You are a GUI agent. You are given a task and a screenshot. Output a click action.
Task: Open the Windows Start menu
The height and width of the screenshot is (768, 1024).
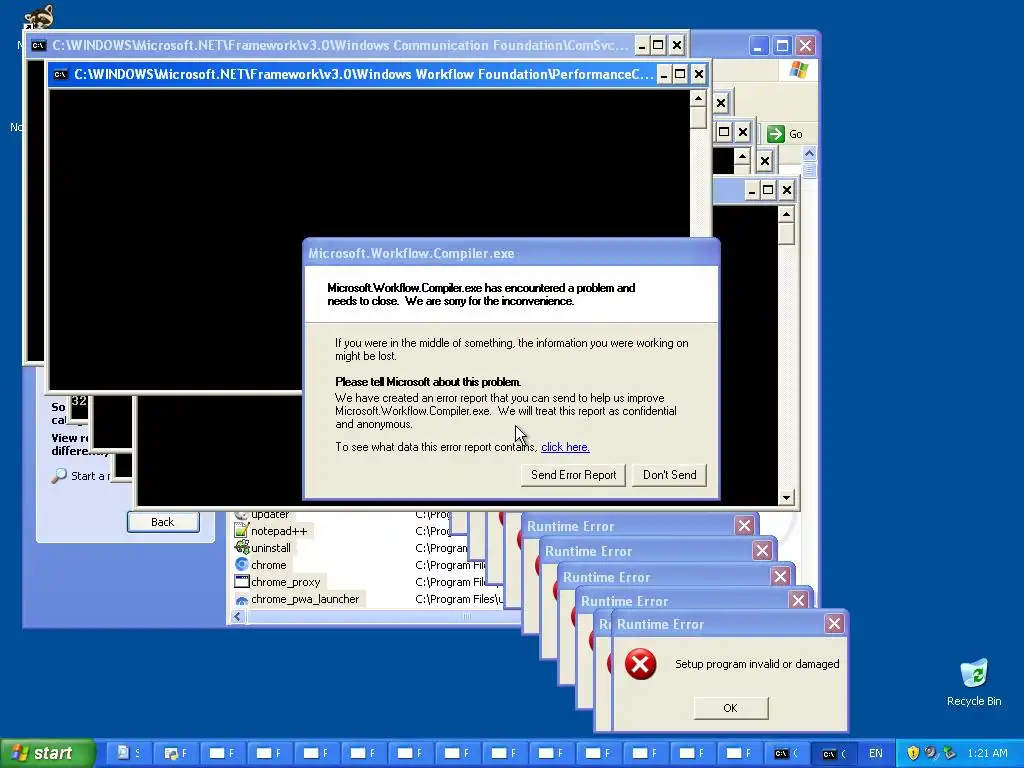click(x=47, y=753)
